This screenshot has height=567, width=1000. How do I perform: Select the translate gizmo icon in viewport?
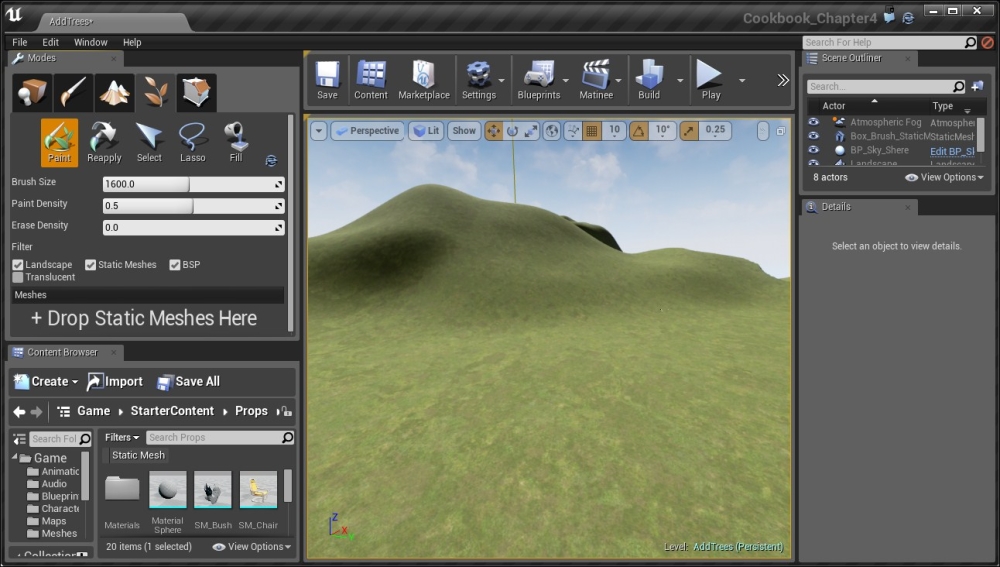[494, 131]
